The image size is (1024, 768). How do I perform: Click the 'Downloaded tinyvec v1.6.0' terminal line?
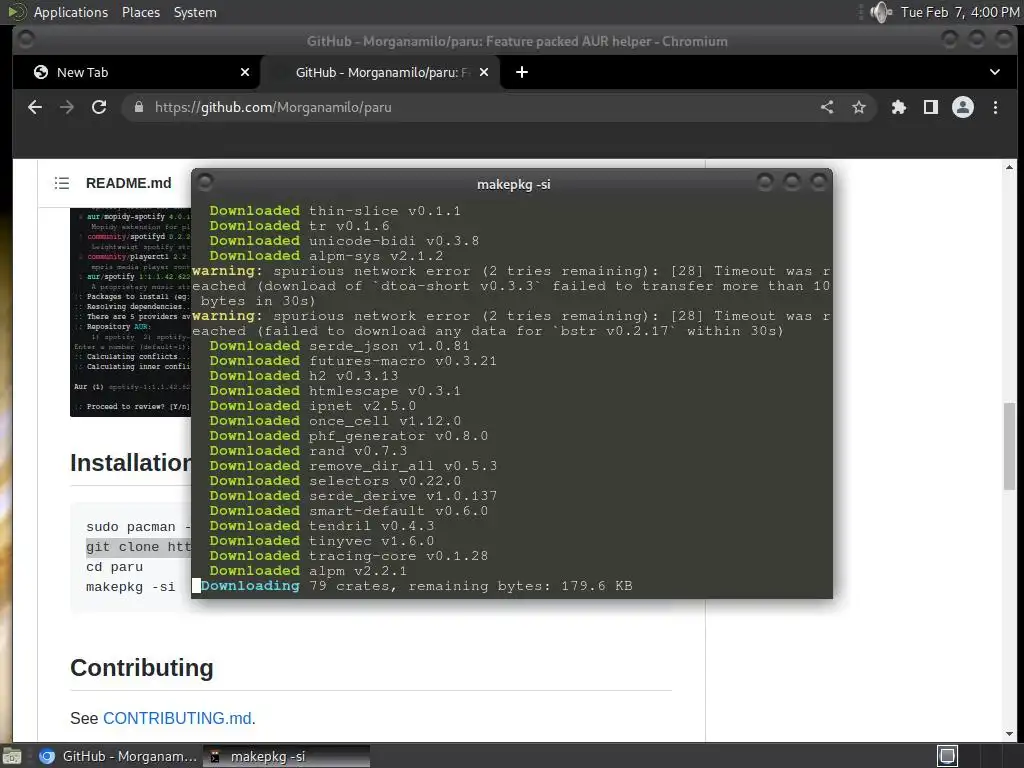pyautogui.click(x=321, y=541)
